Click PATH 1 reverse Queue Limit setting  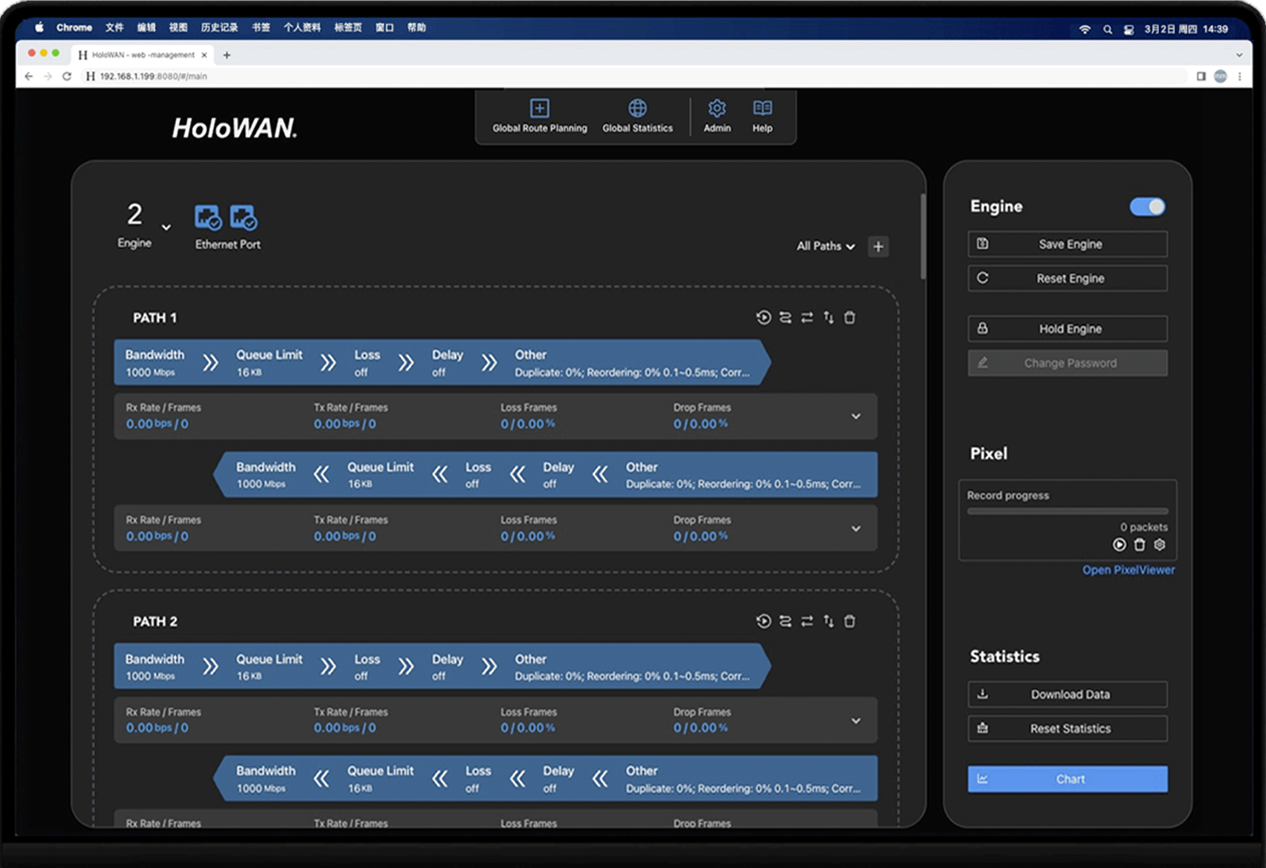click(380, 475)
